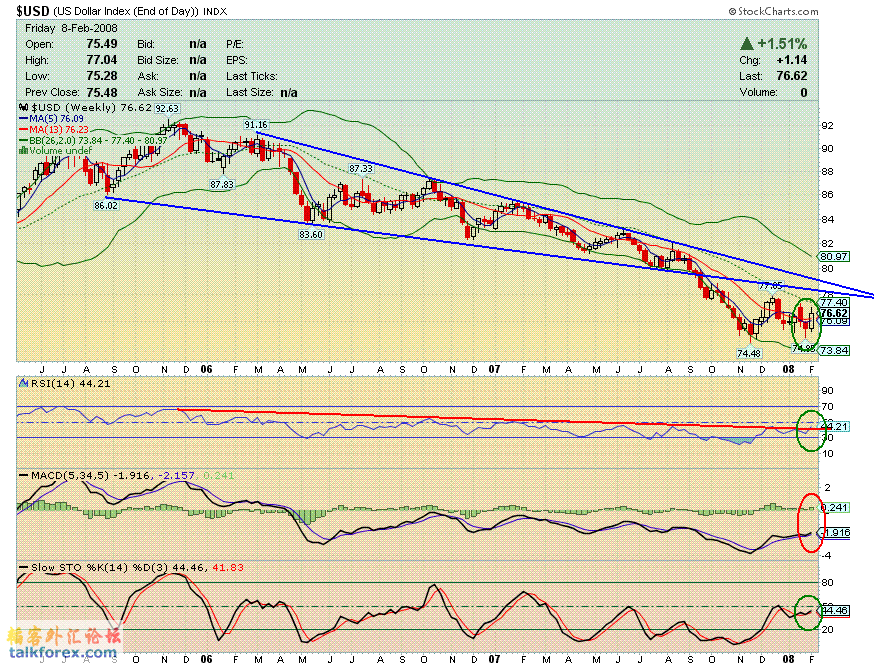This screenshot has height=668, width=874.
Task: Click the +1.51% percent change figure
Action: 782,43
